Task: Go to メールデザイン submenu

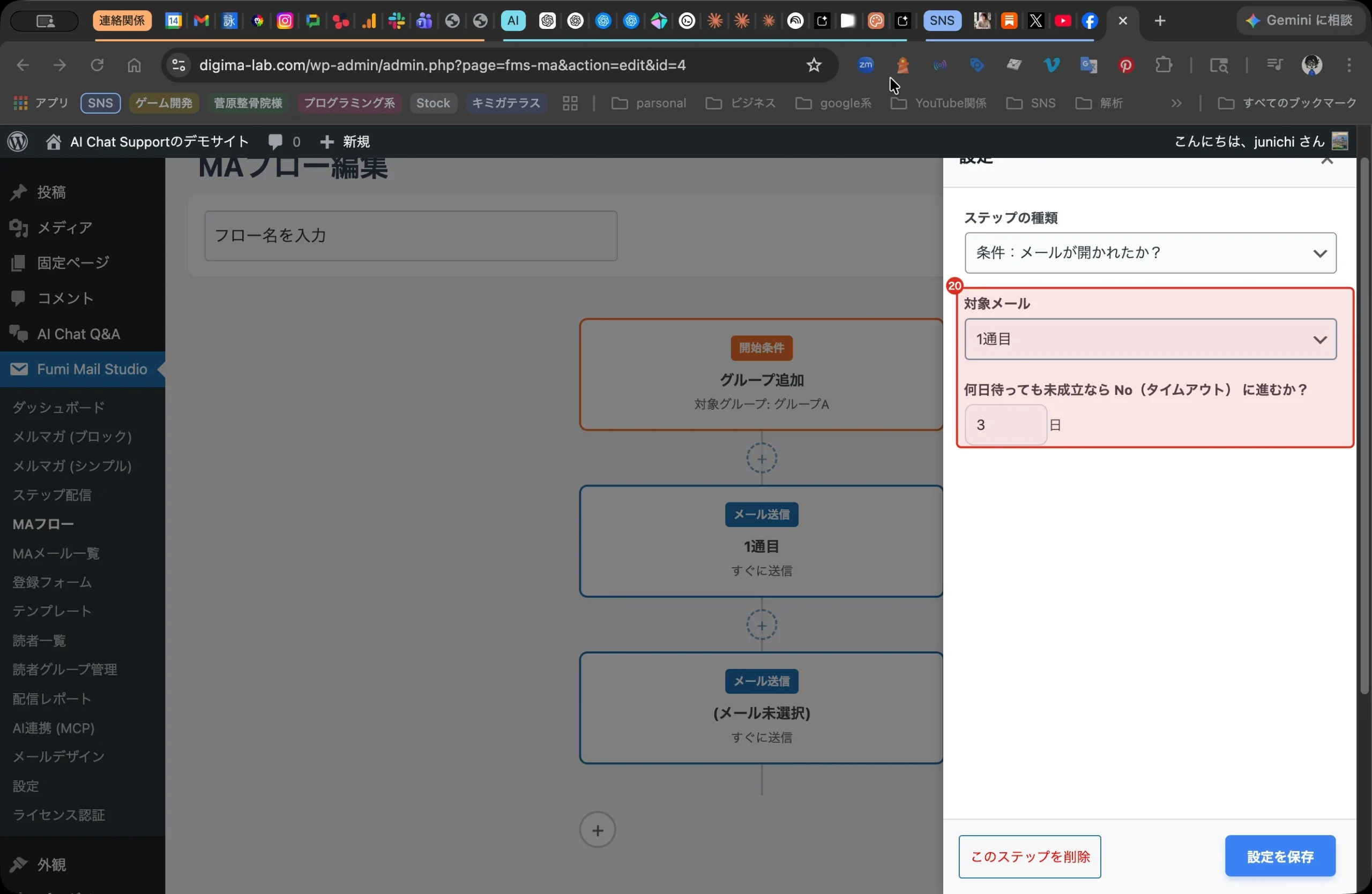Action: point(59,756)
